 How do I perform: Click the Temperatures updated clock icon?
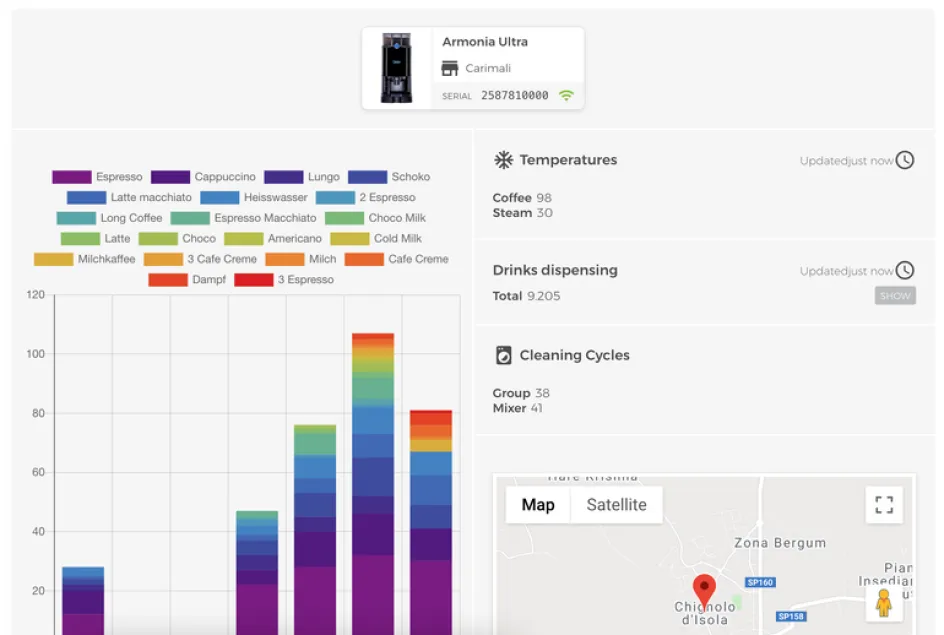point(904,160)
